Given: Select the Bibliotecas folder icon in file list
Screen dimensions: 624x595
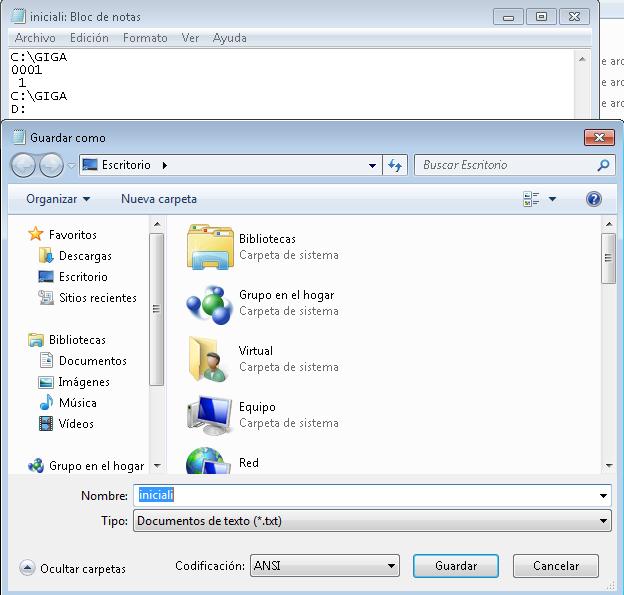Looking at the screenshot, I should pos(210,247).
